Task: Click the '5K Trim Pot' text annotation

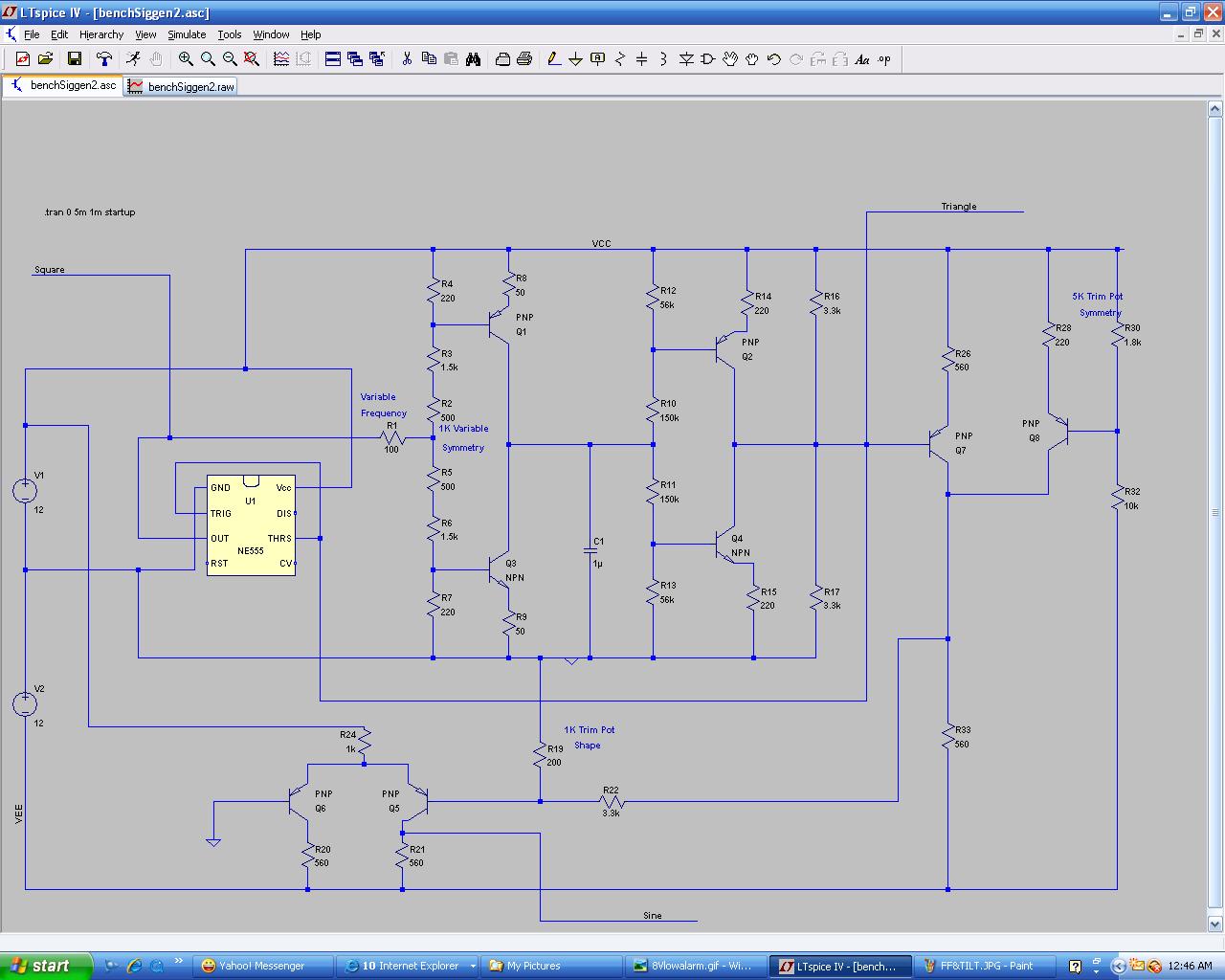Action: click(1098, 297)
